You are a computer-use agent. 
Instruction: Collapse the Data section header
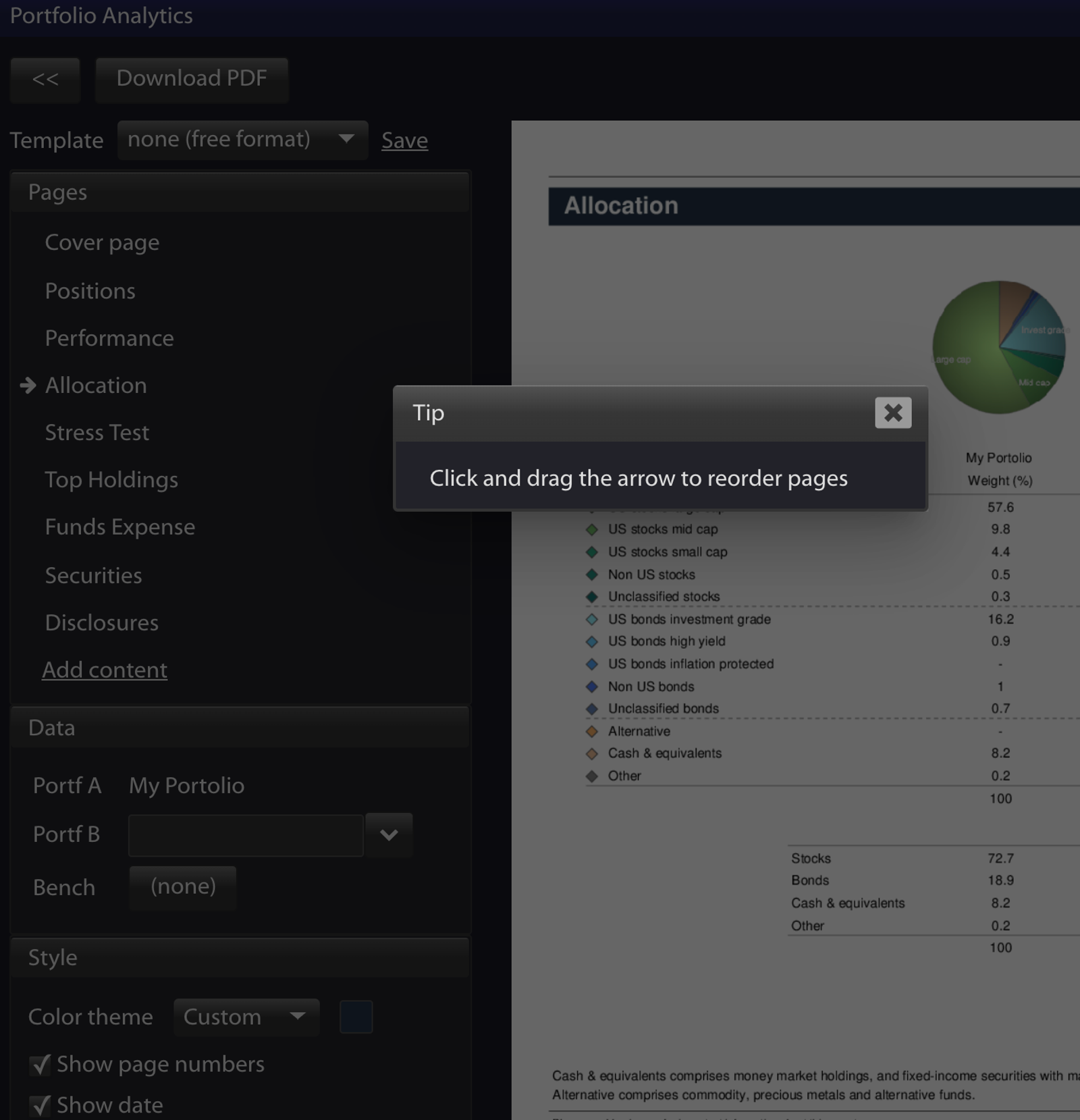[x=240, y=728]
